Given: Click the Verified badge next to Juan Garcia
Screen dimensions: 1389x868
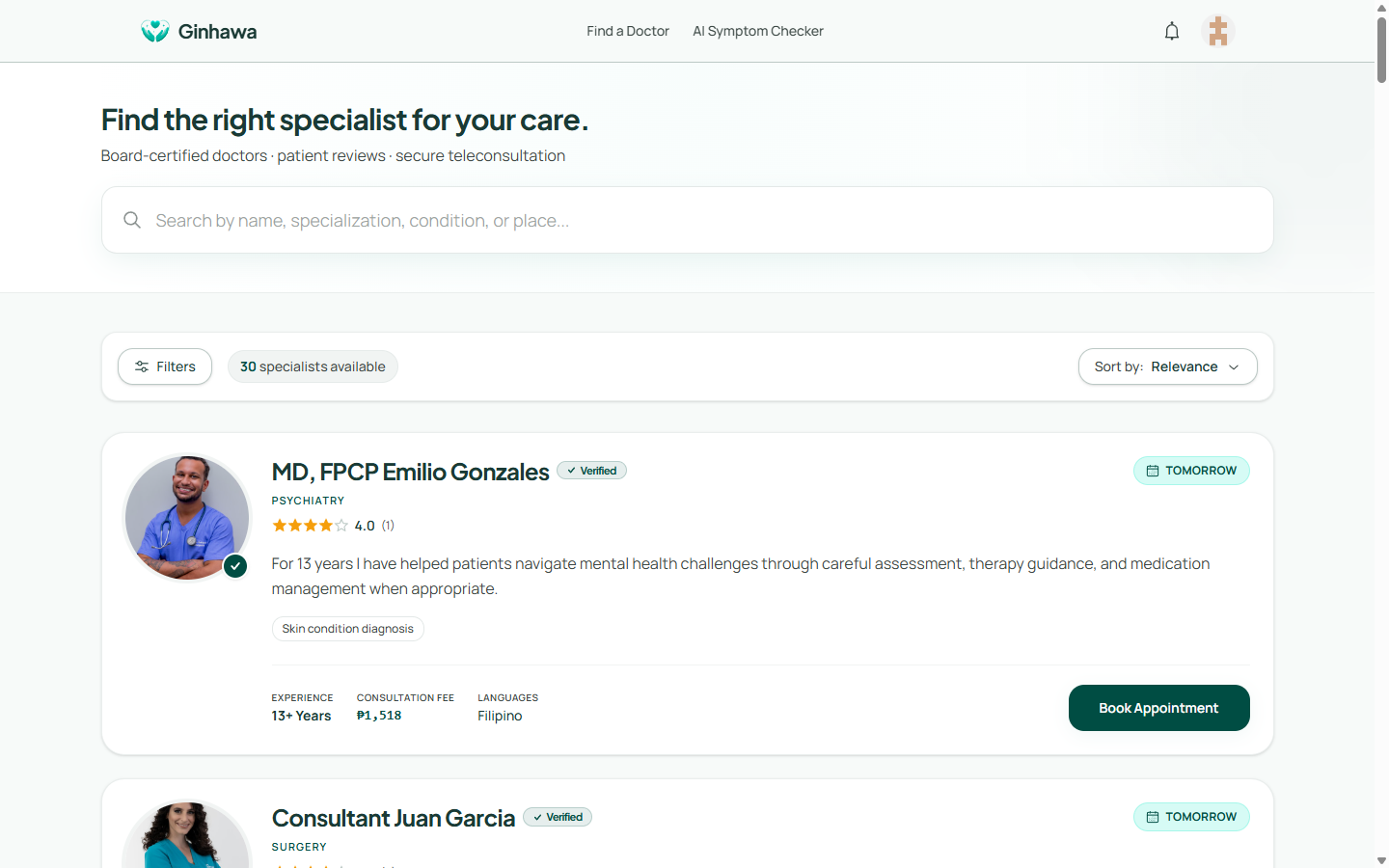Looking at the screenshot, I should tap(558, 817).
